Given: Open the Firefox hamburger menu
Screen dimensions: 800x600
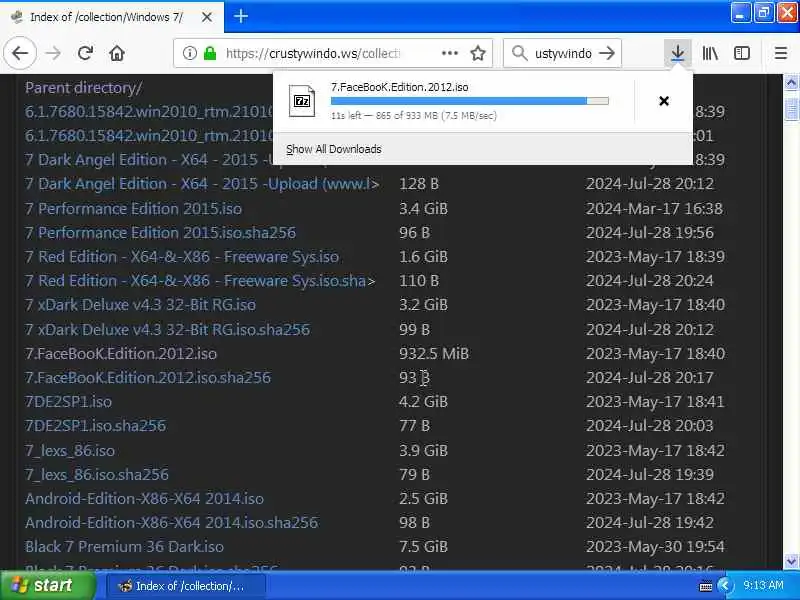Looking at the screenshot, I should [x=781, y=53].
